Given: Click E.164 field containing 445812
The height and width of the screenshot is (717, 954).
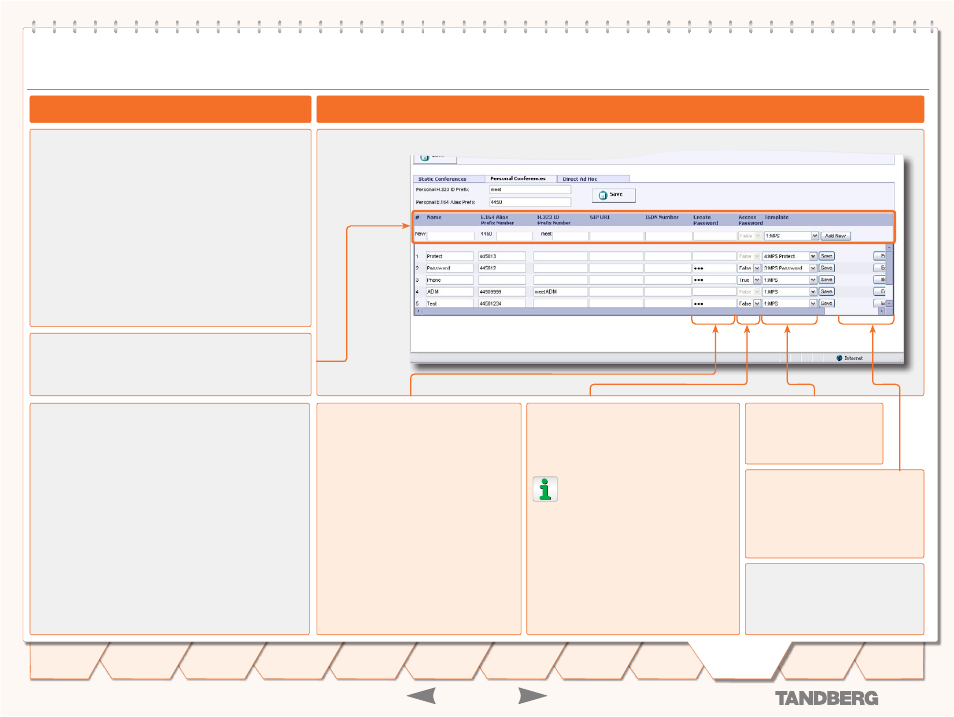Looking at the screenshot, I should (502, 268).
